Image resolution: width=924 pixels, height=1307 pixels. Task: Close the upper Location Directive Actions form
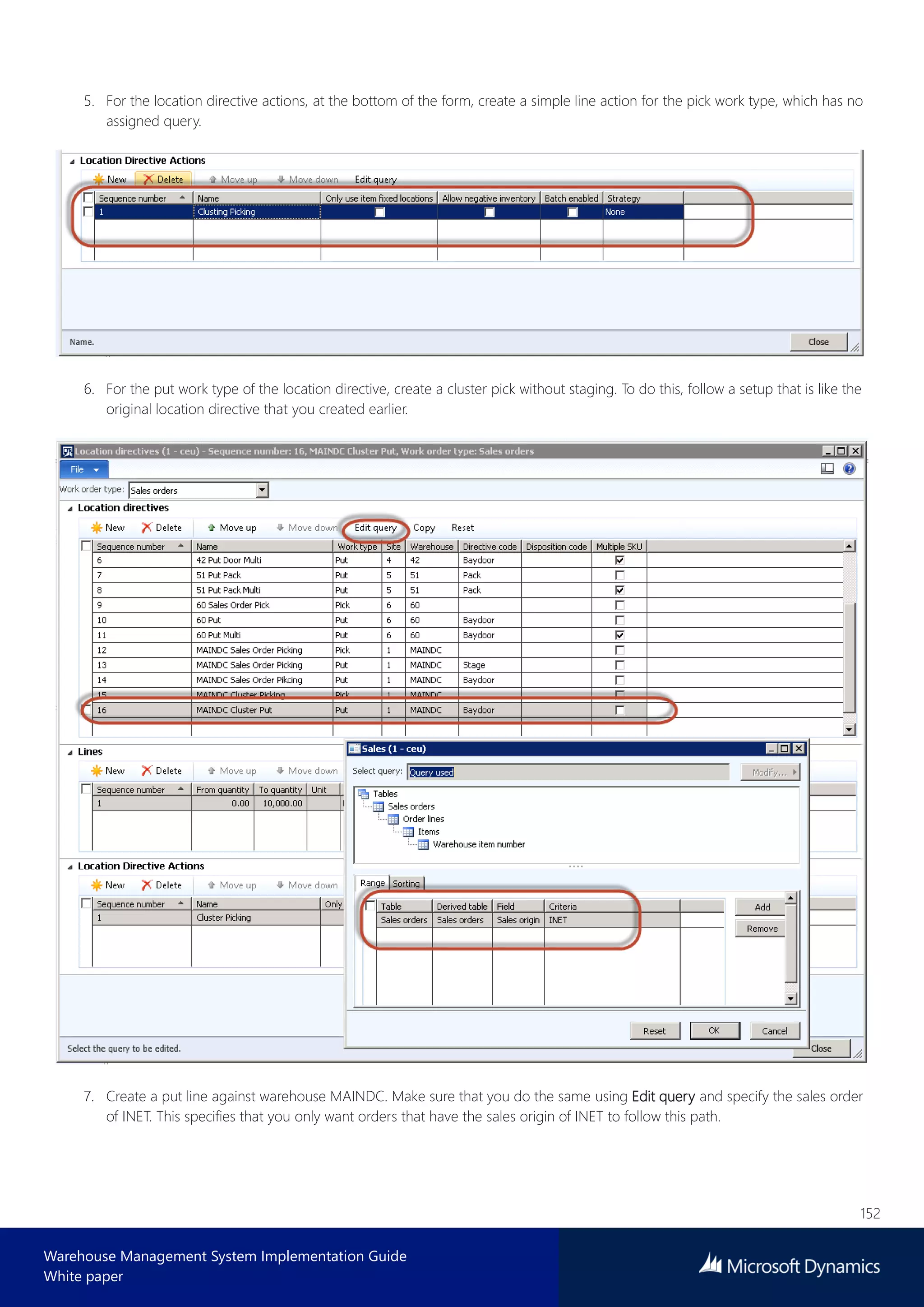coord(818,342)
